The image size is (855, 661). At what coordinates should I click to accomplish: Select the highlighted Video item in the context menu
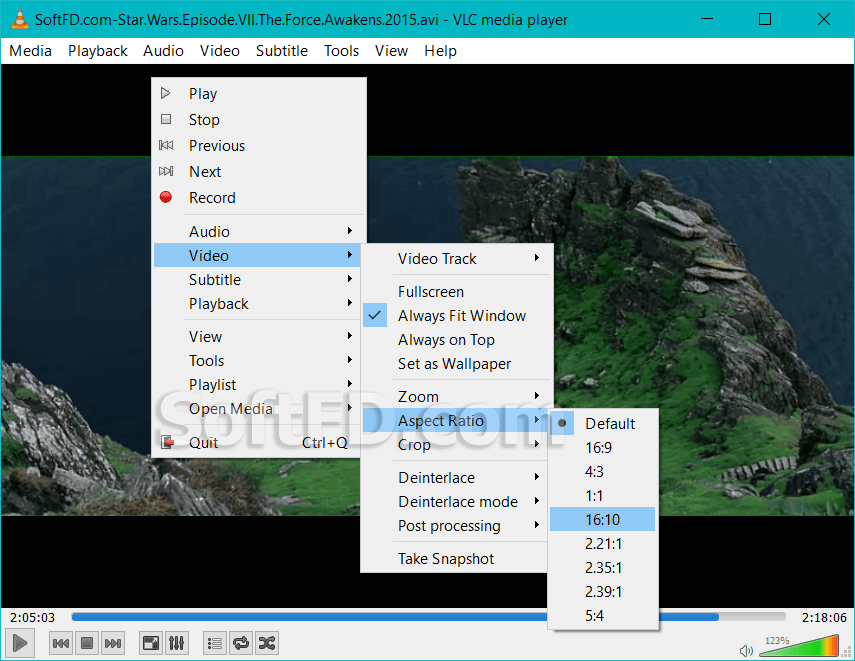tap(257, 255)
